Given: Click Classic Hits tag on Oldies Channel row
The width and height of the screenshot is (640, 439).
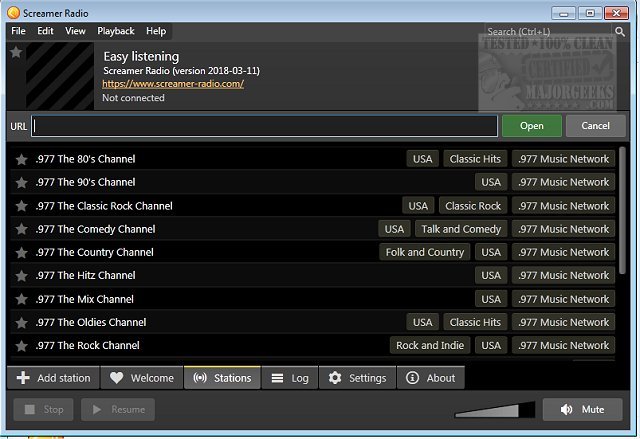Looking at the screenshot, I should (x=475, y=323).
